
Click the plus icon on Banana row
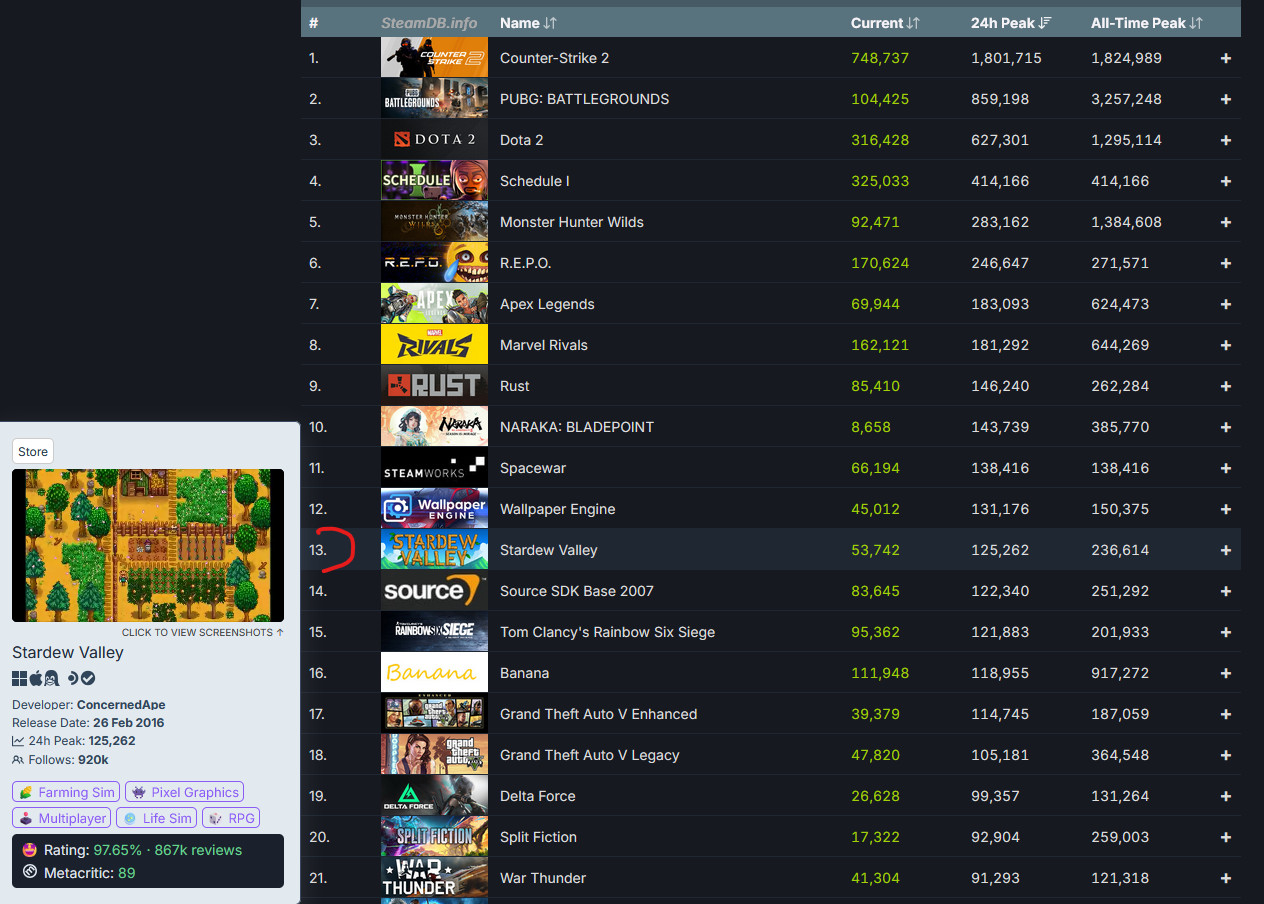1226,673
